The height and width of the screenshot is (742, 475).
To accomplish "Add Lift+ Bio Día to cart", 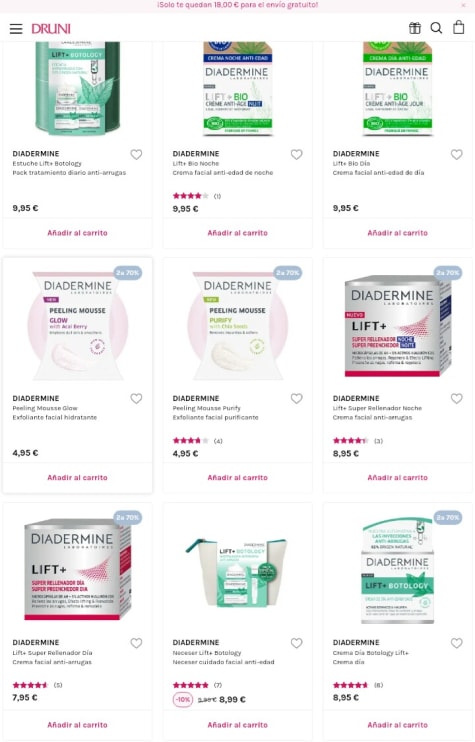I will point(397,233).
